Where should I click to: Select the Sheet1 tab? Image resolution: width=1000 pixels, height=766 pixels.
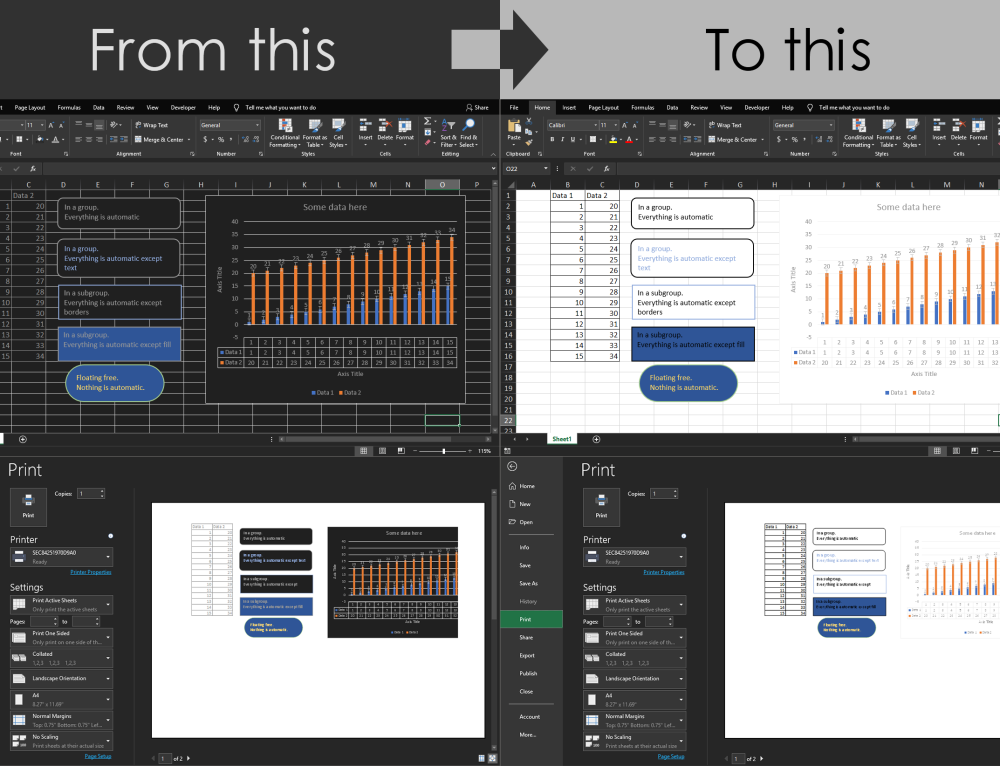click(560, 438)
